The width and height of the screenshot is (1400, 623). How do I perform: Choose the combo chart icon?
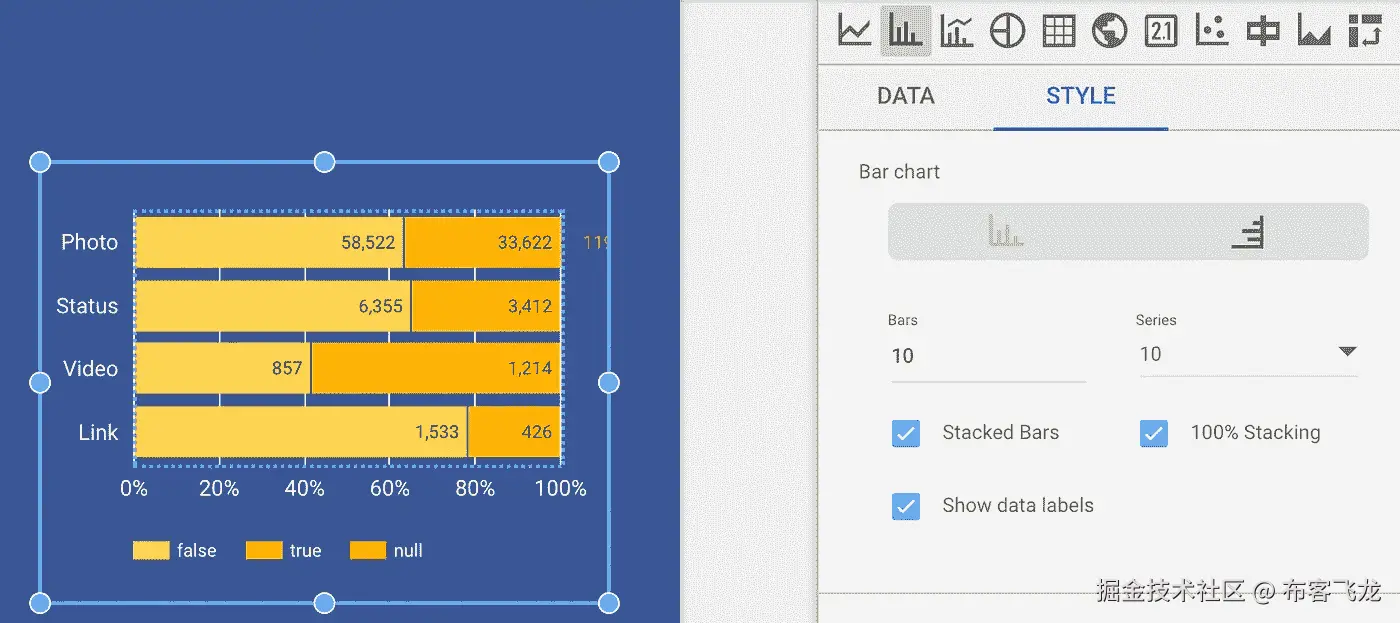click(x=957, y=31)
